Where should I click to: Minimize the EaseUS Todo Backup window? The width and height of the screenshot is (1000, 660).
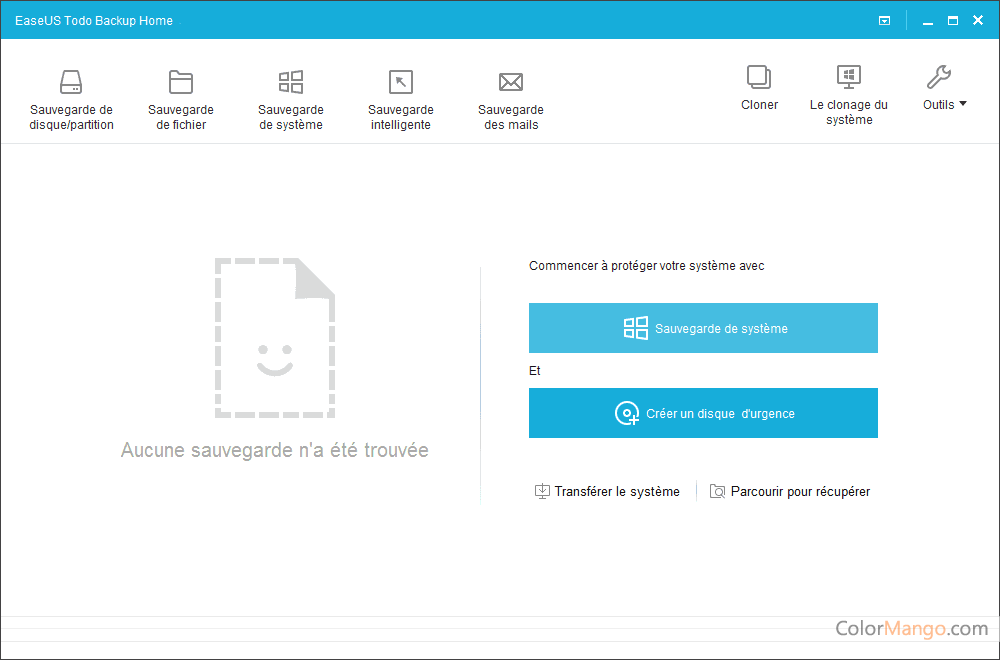point(928,22)
